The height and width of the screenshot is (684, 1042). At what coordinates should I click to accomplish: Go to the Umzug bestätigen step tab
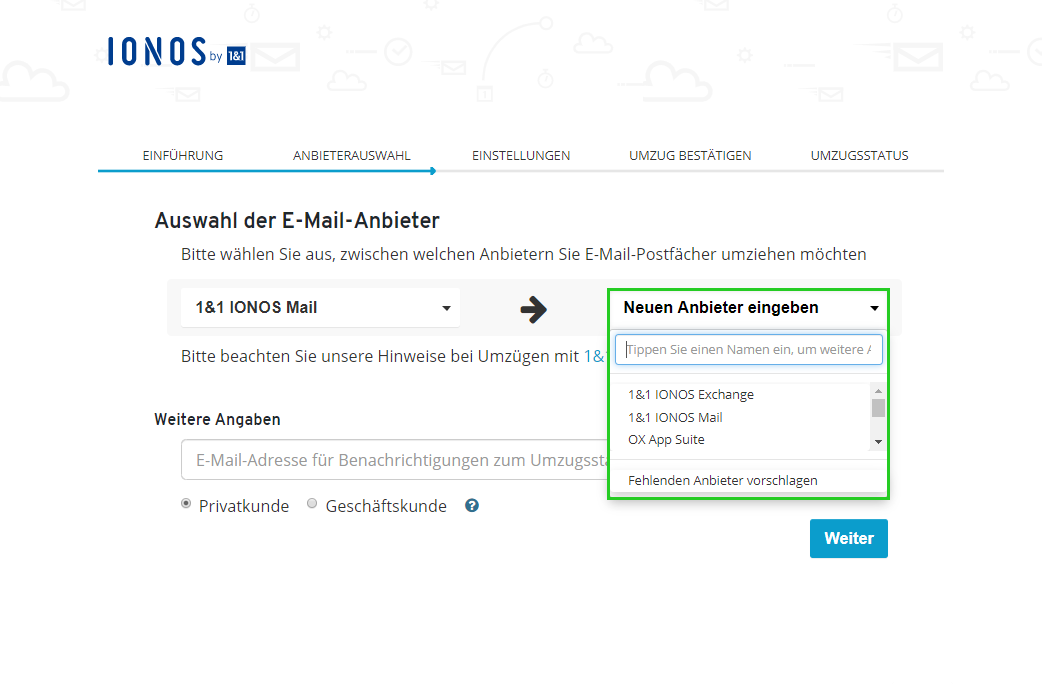click(690, 156)
